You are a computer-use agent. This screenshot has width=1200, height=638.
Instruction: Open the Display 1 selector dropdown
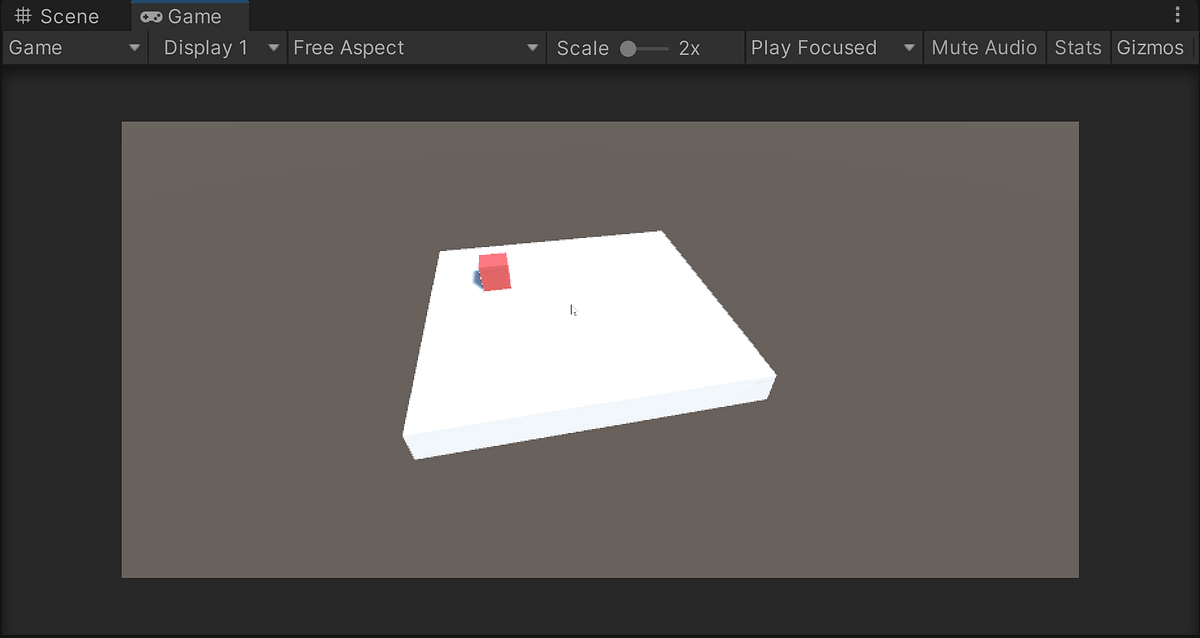(217, 47)
